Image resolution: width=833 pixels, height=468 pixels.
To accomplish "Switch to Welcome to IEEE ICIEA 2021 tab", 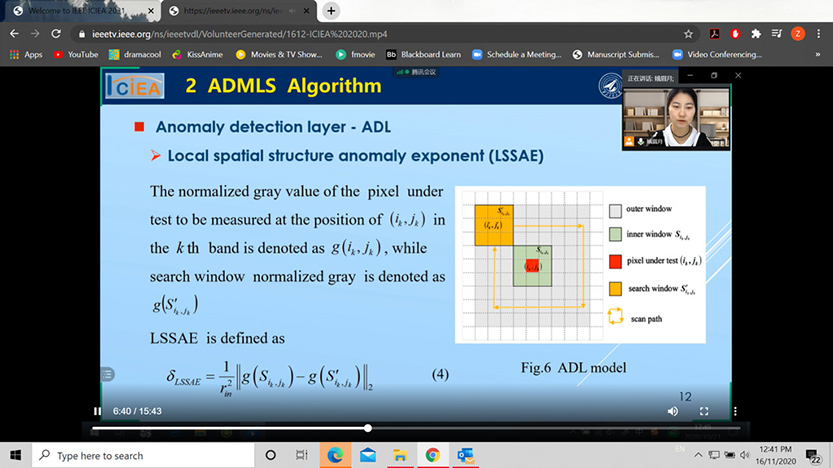I will pos(77,11).
